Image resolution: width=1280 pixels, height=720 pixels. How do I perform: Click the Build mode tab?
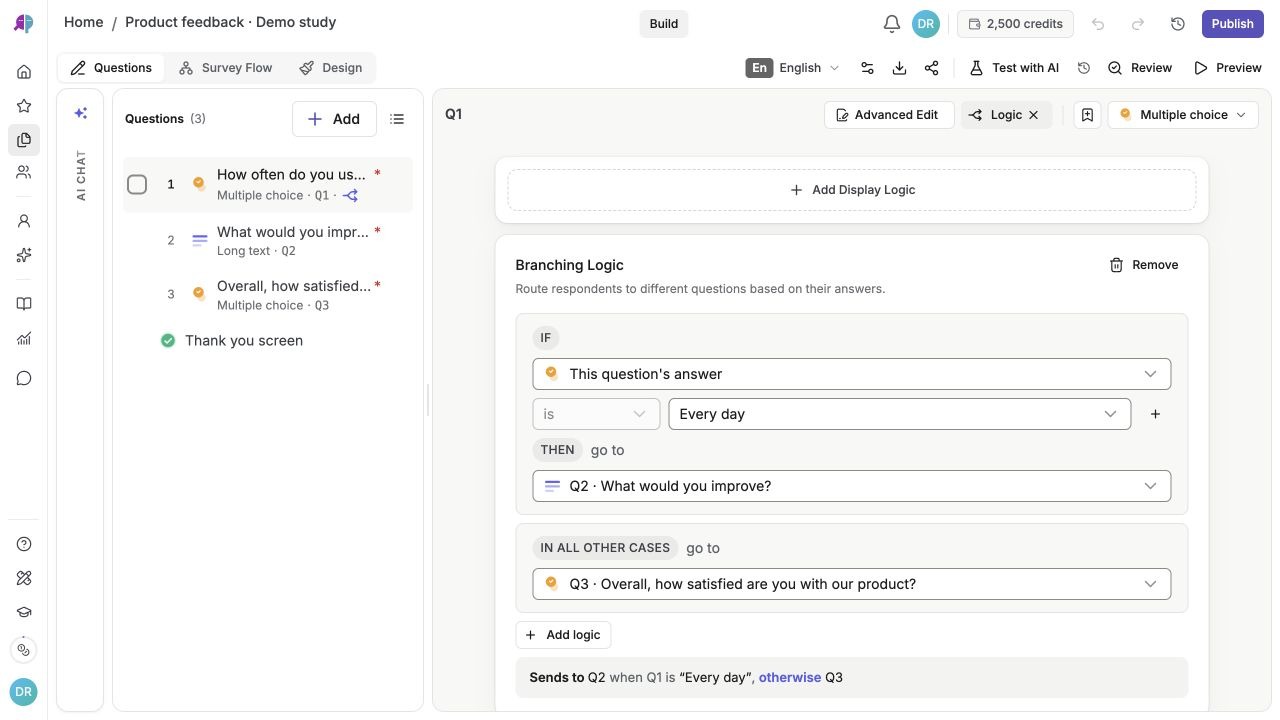[664, 24]
